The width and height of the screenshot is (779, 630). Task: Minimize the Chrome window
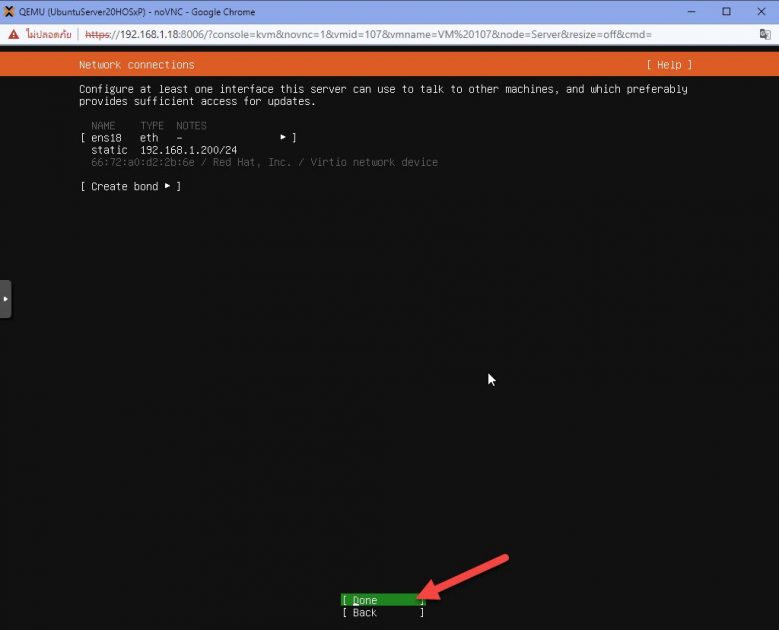692,11
